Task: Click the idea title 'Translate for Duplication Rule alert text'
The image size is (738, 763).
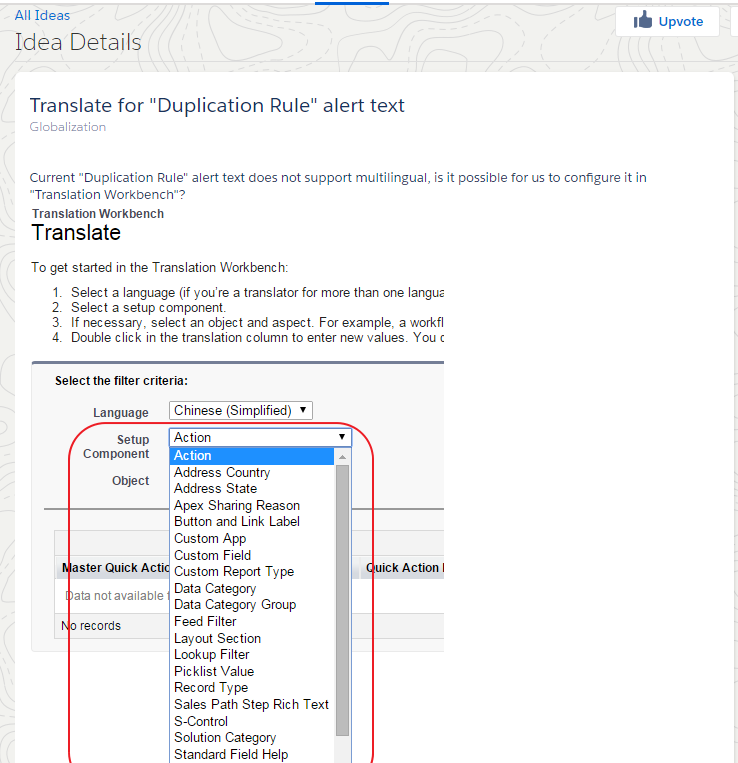Action: coord(217,105)
